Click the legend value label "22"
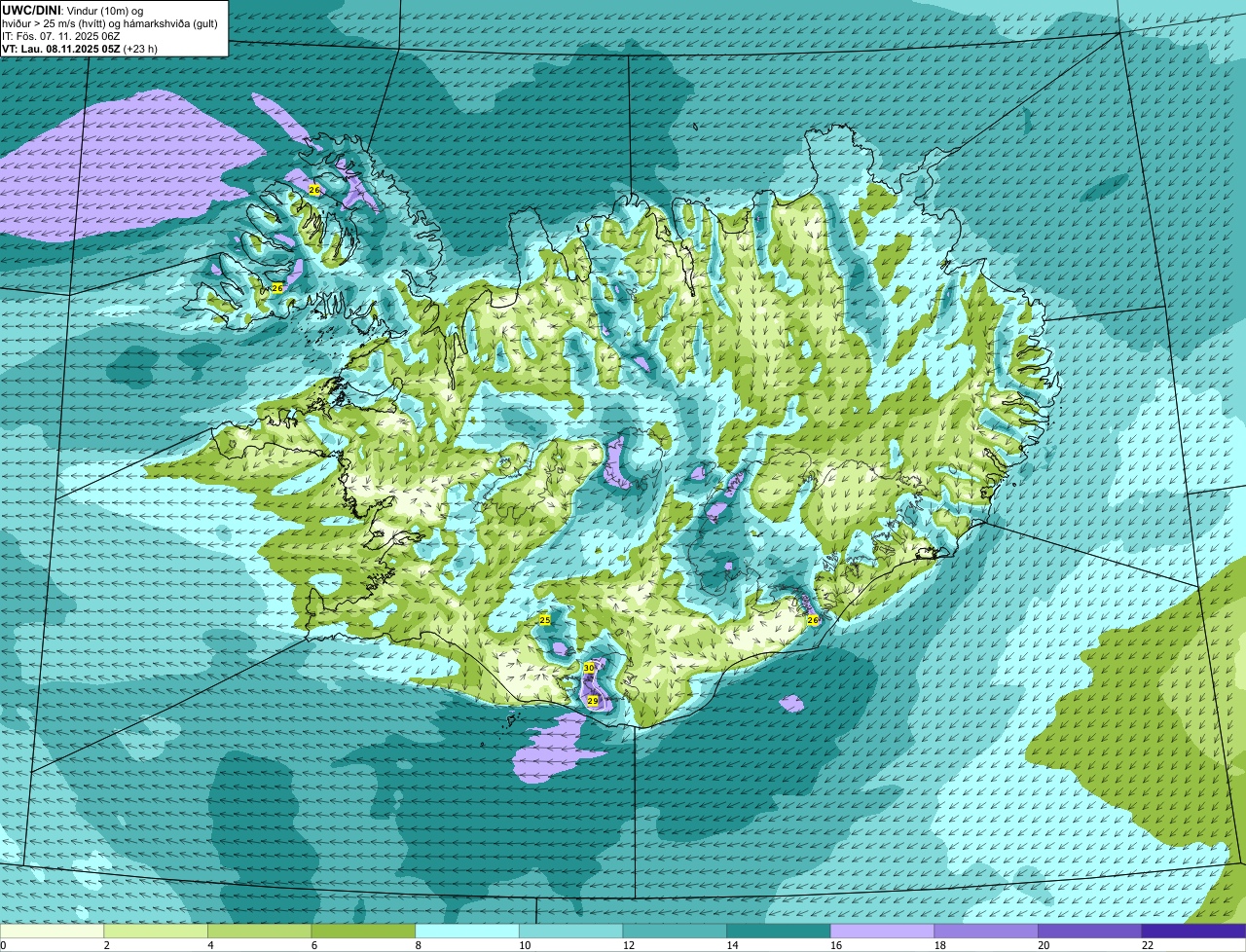The height and width of the screenshot is (952, 1246). click(1148, 945)
